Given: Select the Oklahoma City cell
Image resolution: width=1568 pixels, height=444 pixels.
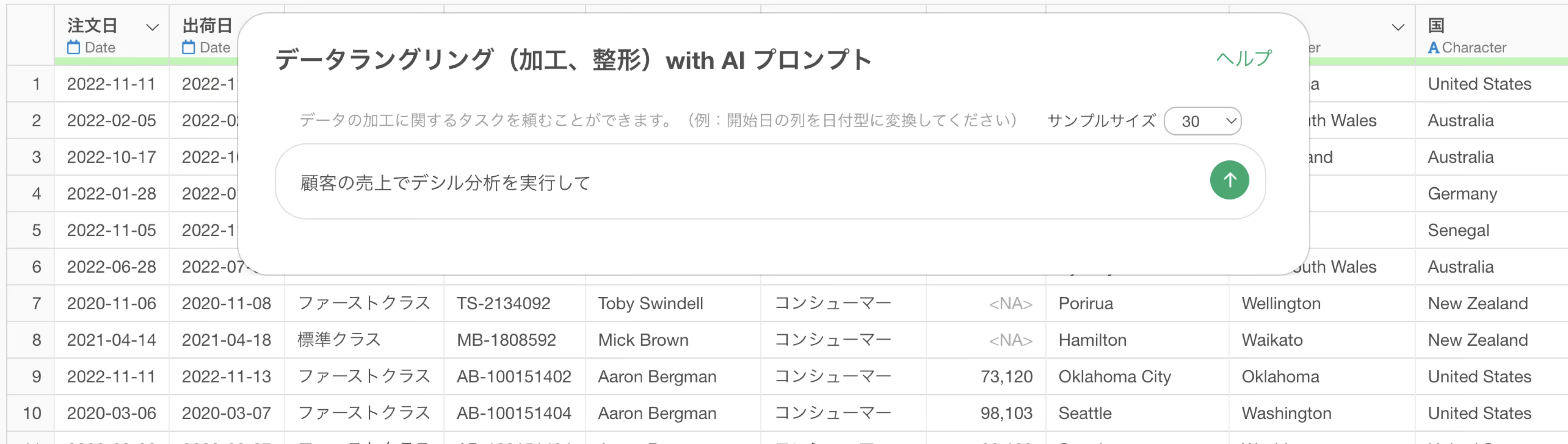Looking at the screenshot, I should pyautogui.click(x=1114, y=377).
